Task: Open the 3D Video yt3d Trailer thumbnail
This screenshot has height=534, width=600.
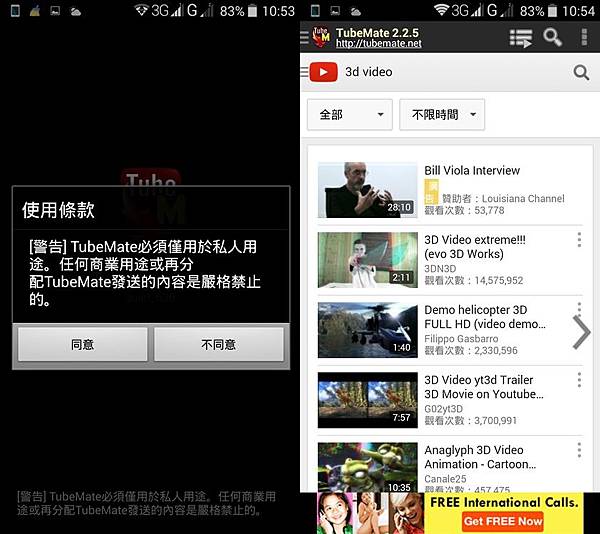Action: coord(367,400)
